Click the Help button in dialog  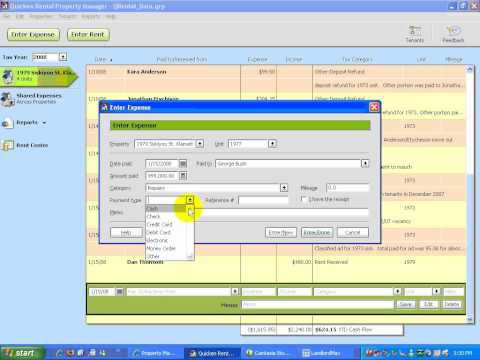[126, 232]
